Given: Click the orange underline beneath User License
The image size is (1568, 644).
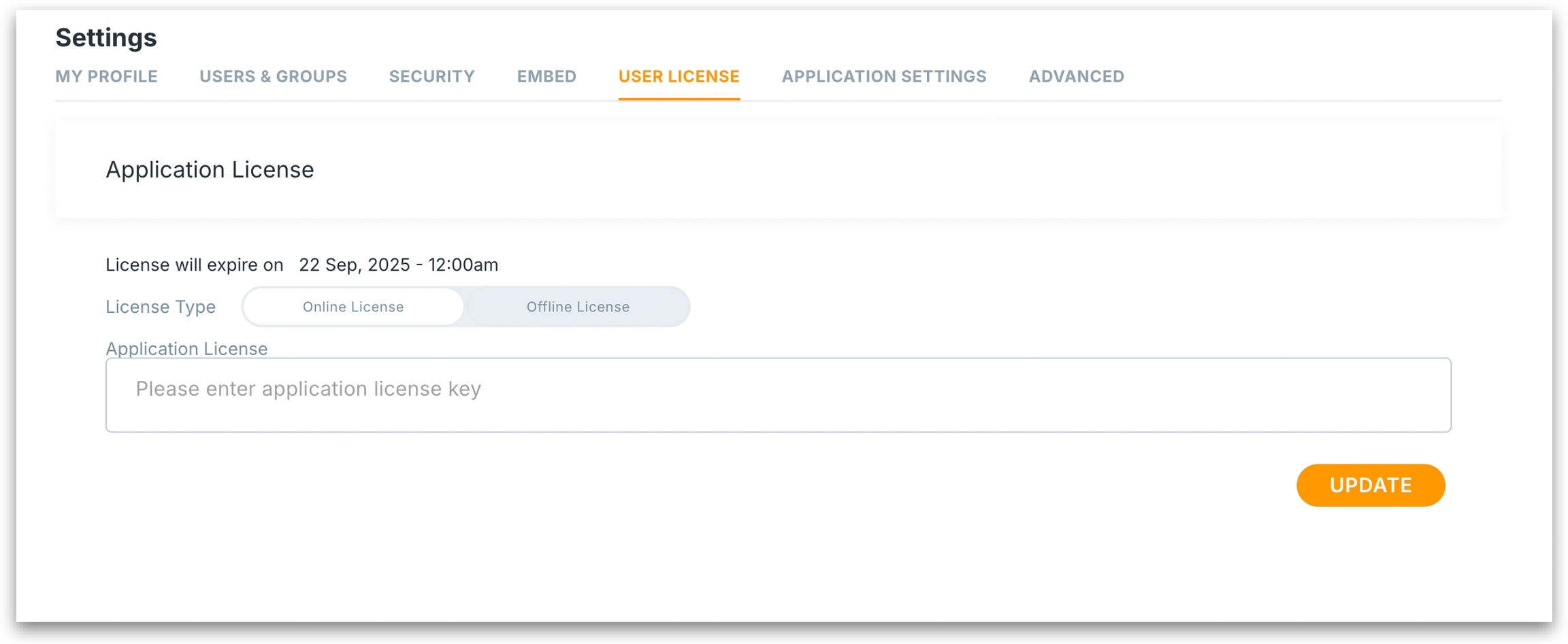Looking at the screenshot, I should (x=679, y=99).
